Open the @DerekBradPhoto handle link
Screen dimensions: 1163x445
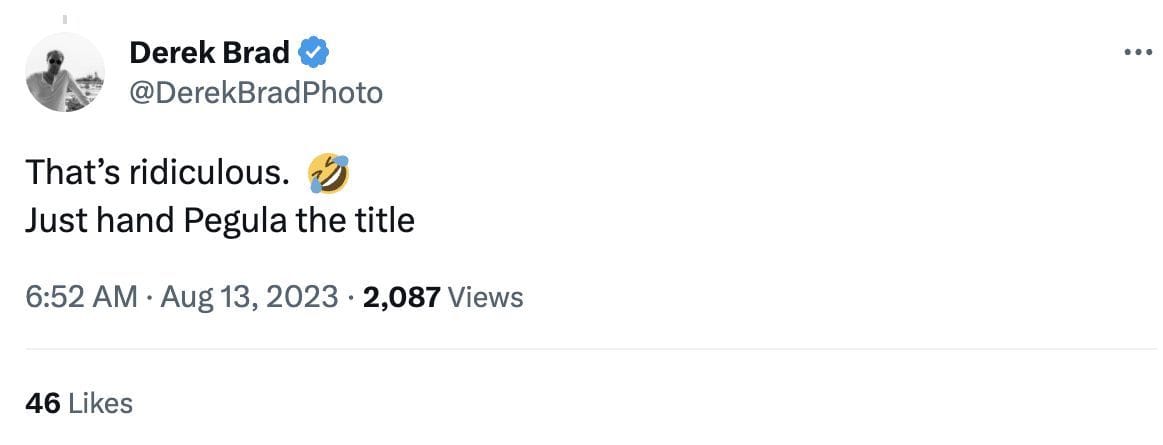pos(256,93)
